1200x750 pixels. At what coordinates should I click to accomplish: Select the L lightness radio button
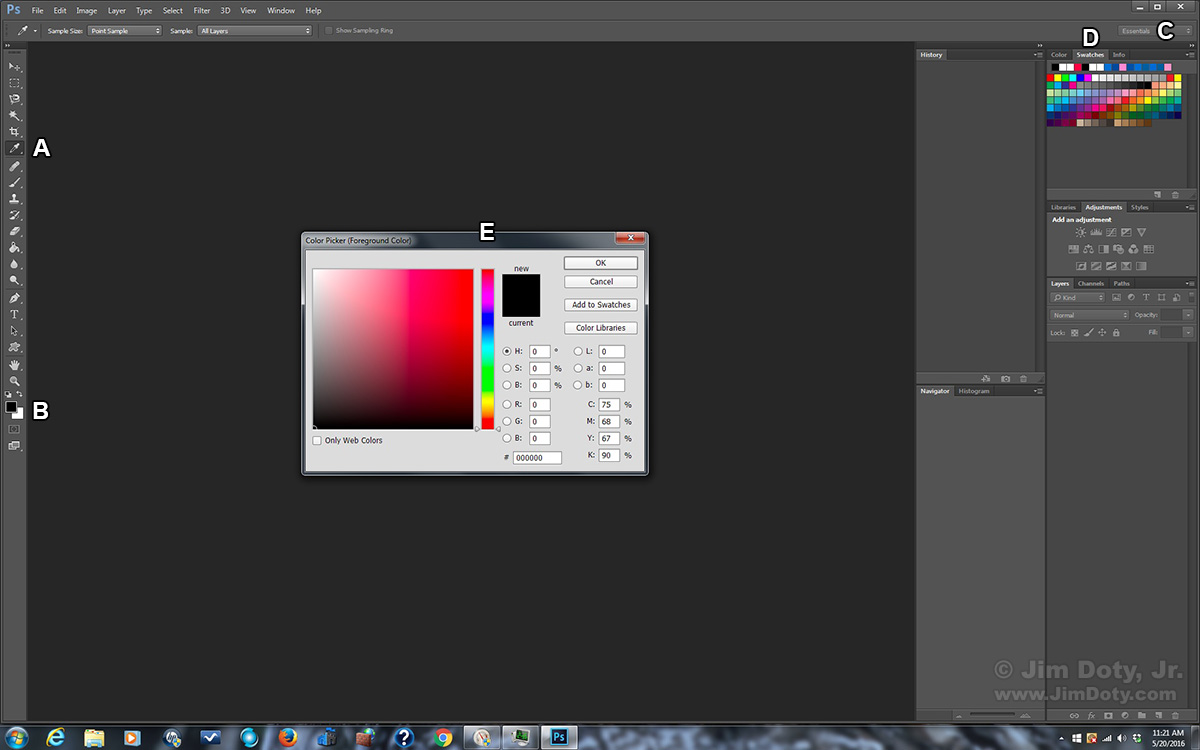click(x=578, y=352)
